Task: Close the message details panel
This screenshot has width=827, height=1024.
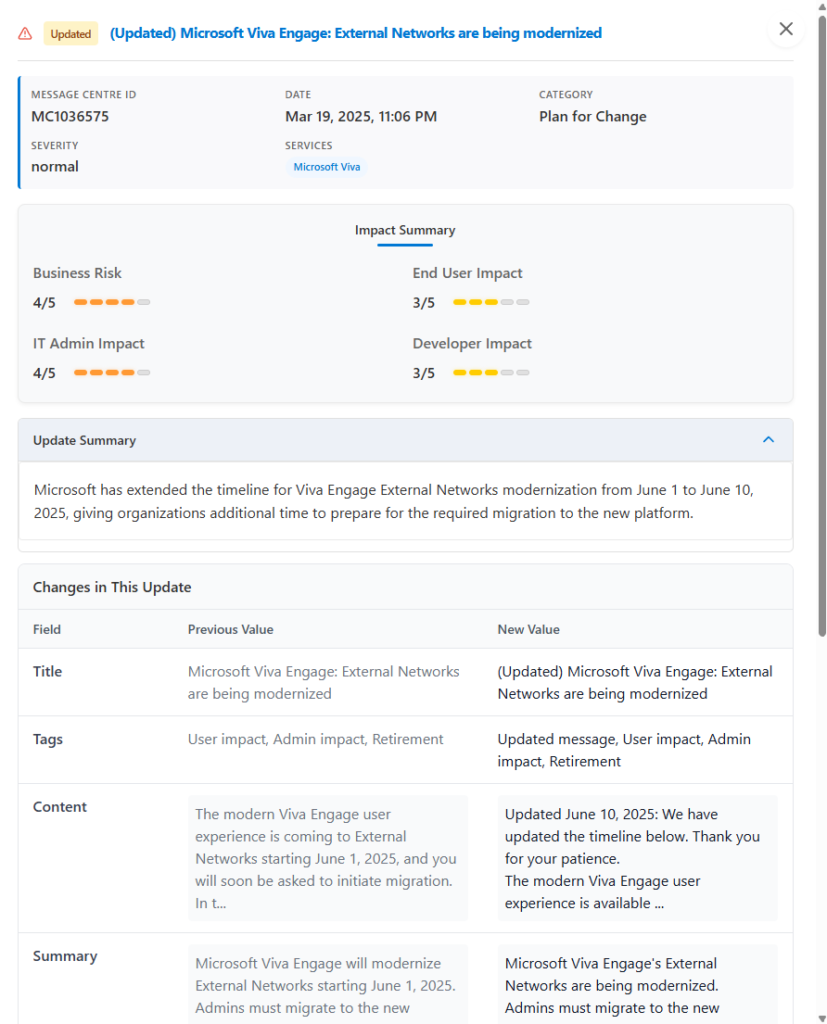Action: 786,29
